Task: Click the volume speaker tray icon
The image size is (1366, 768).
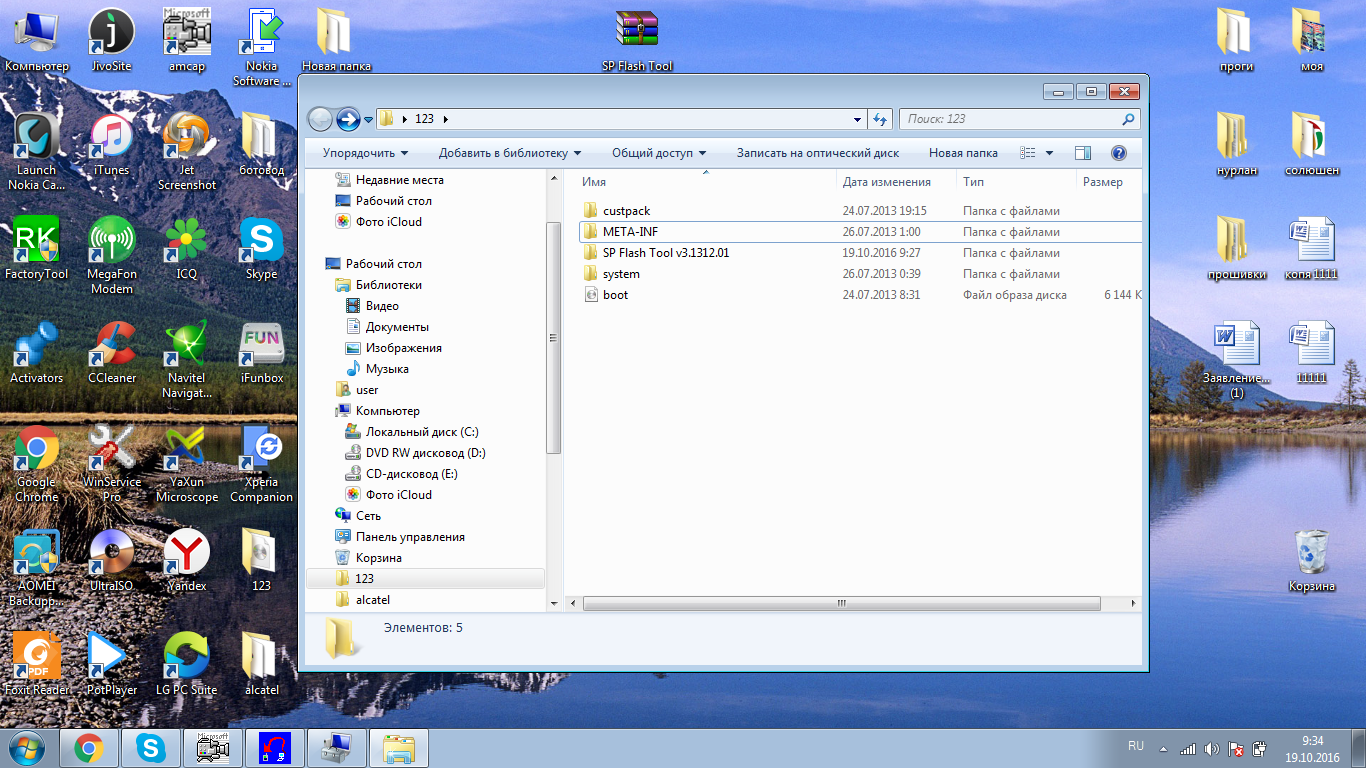Action: (1212, 748)
